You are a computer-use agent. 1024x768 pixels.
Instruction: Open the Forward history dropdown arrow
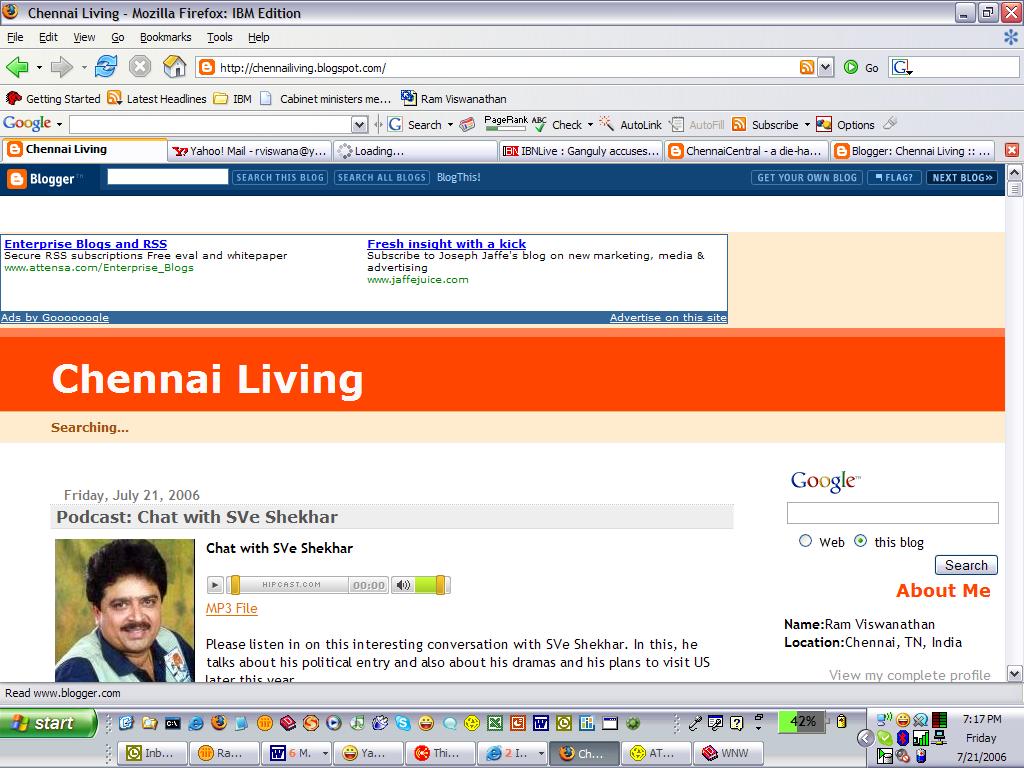(x=84, y=67)
